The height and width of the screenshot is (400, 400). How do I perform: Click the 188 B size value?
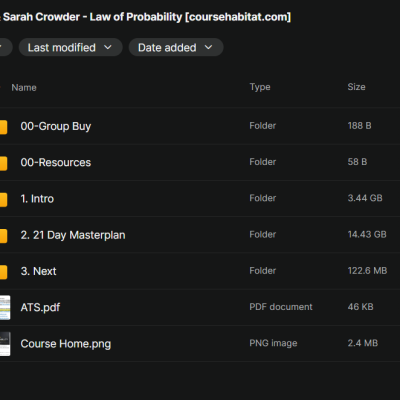pyautogui.click(x=359, y=126)
